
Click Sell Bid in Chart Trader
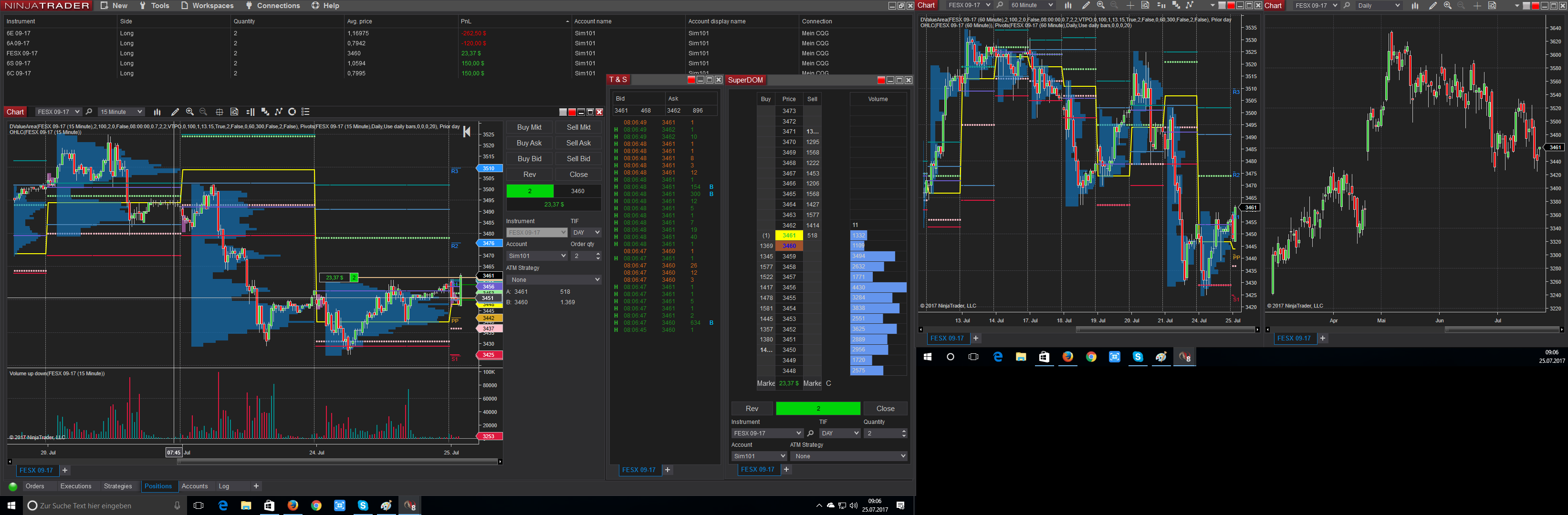pos(578,159)
